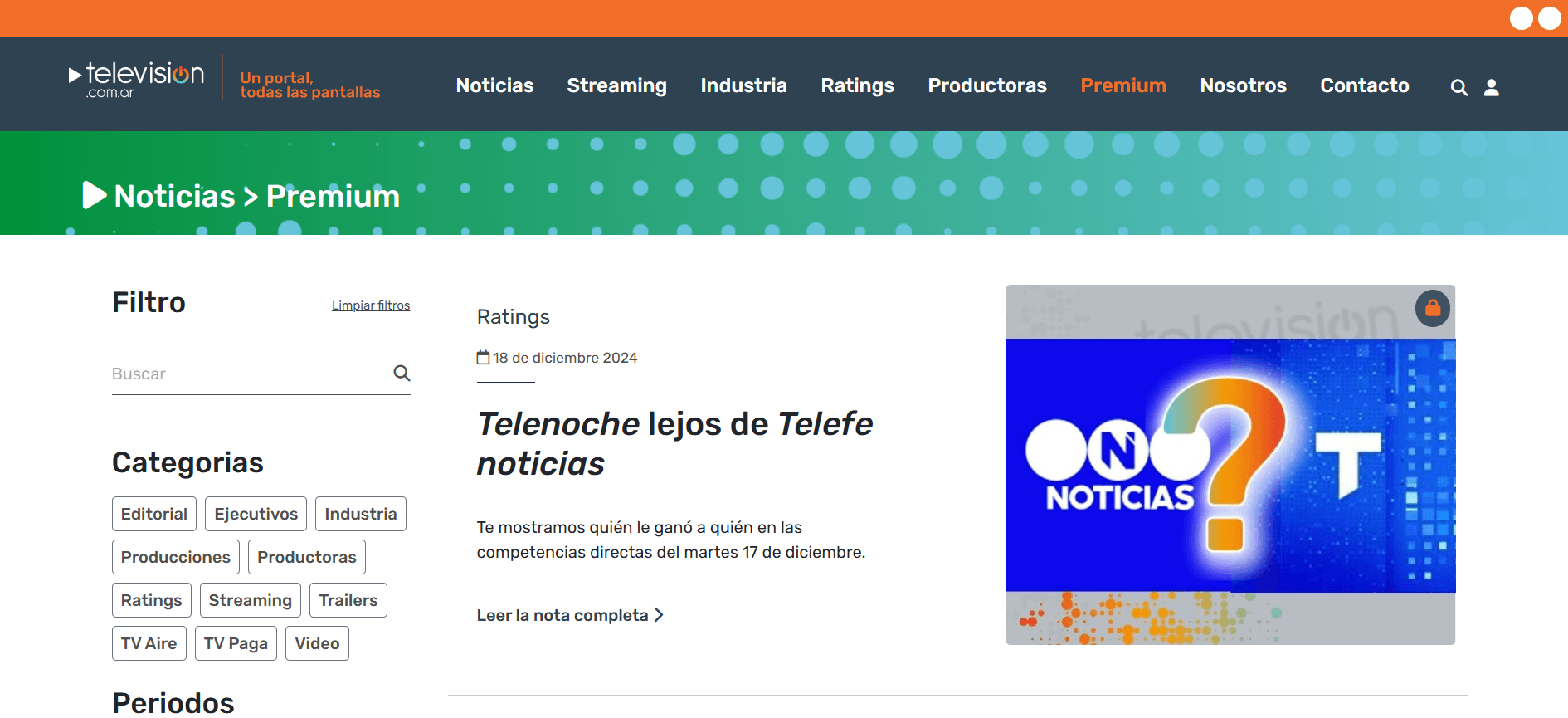The height and width of the screenshot is (718, 1568).
Task: Open the Industria menu item
Action: [x=743, y=85]
